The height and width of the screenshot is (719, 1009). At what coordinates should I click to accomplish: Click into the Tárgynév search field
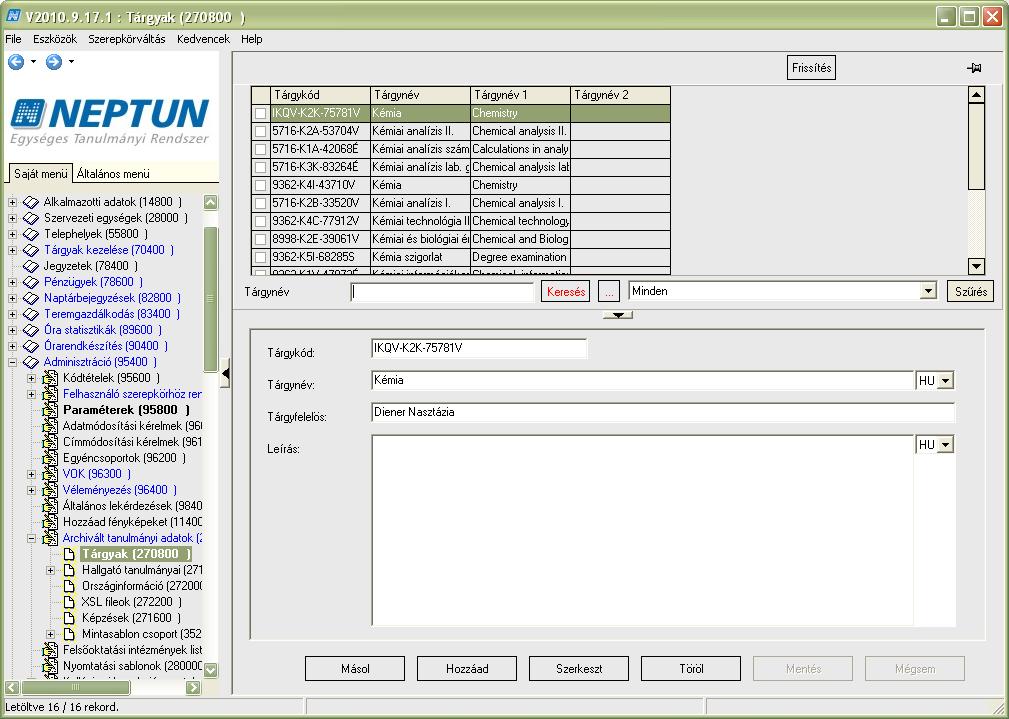tap(443, 292)
